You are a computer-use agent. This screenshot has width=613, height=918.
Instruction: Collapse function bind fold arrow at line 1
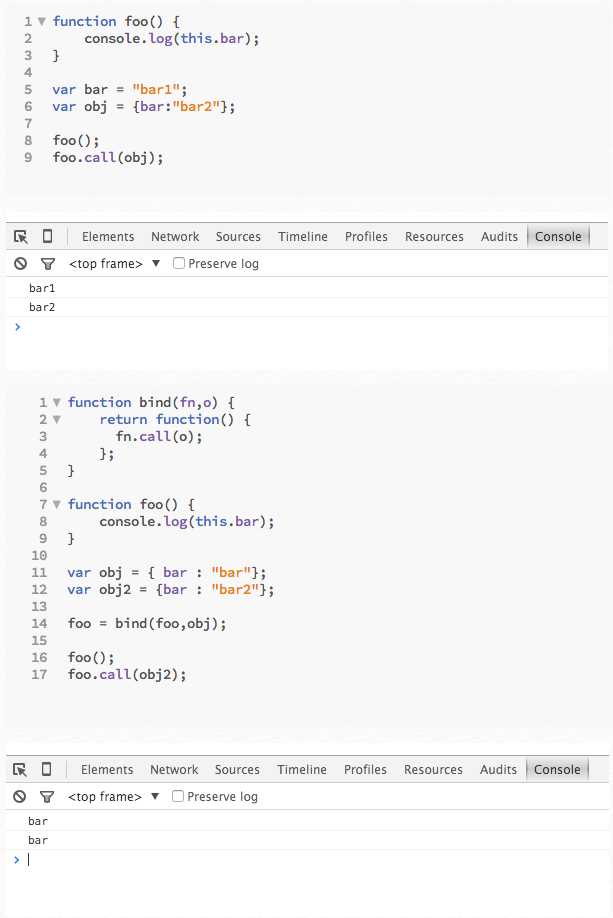[57, 403]
